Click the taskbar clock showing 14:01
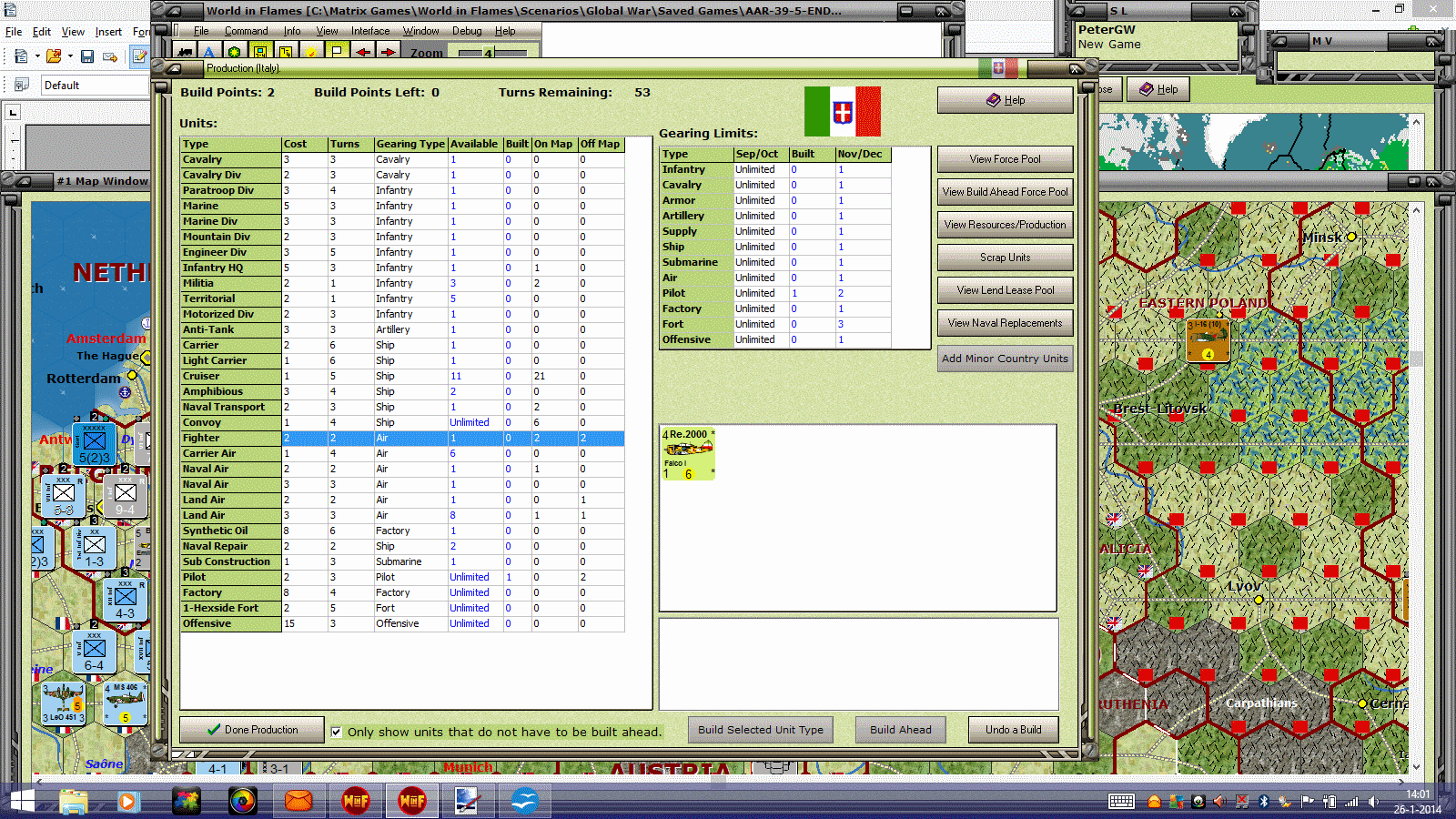The width and height of the screenshot is (1456, 819). pyautogui.click(x=1418, y=794)
